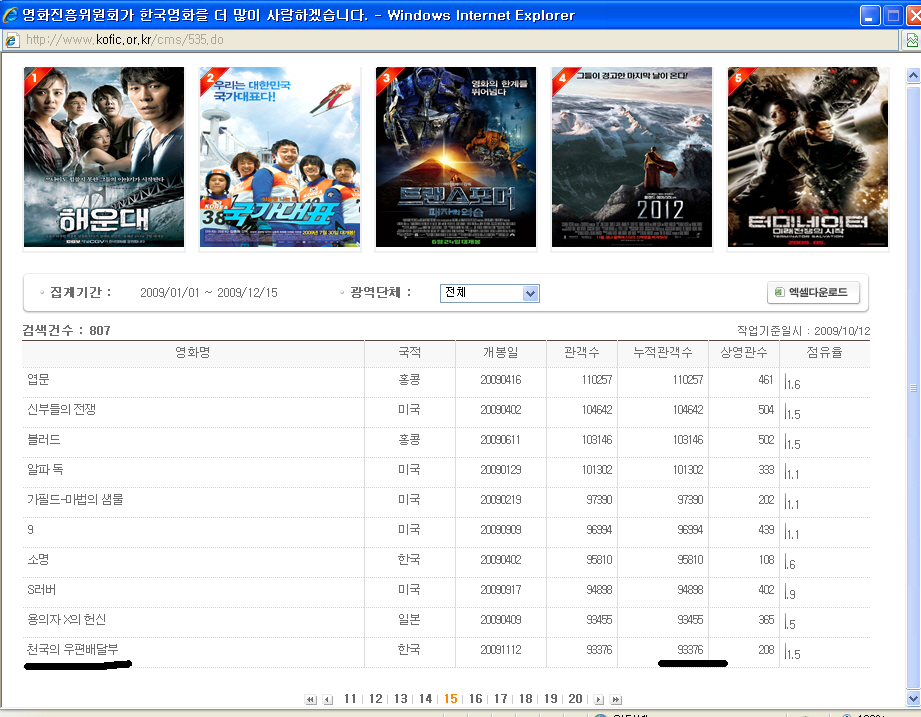Select current page 15

(451, 699)
